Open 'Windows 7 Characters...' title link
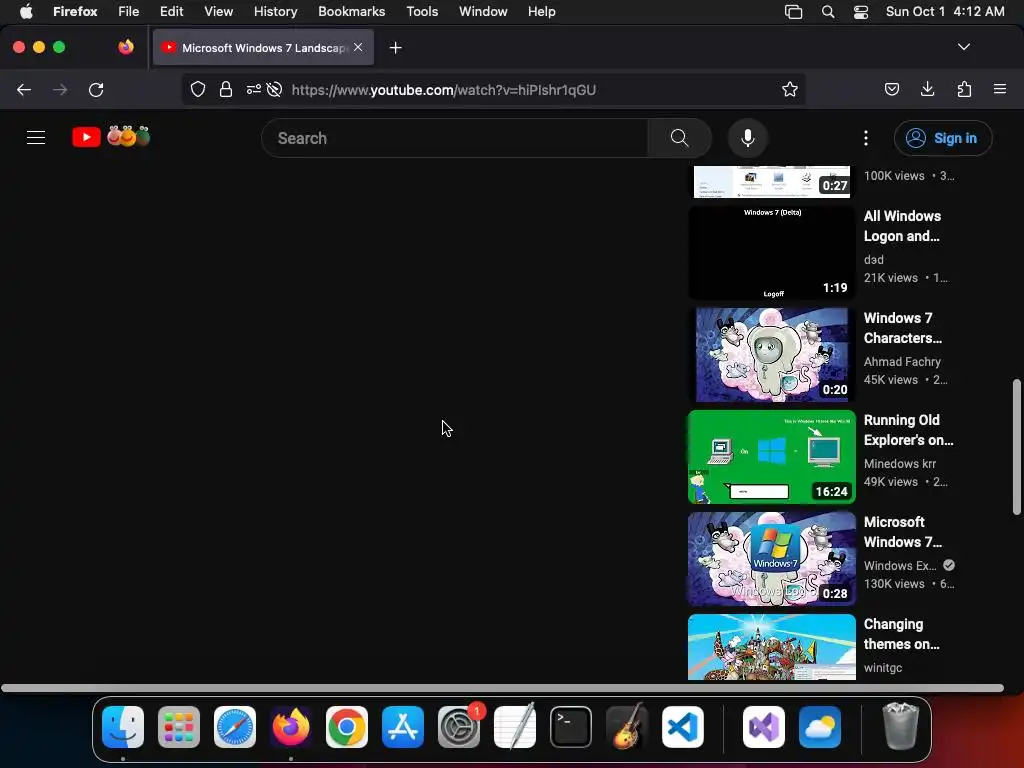 tap(903, 328)
